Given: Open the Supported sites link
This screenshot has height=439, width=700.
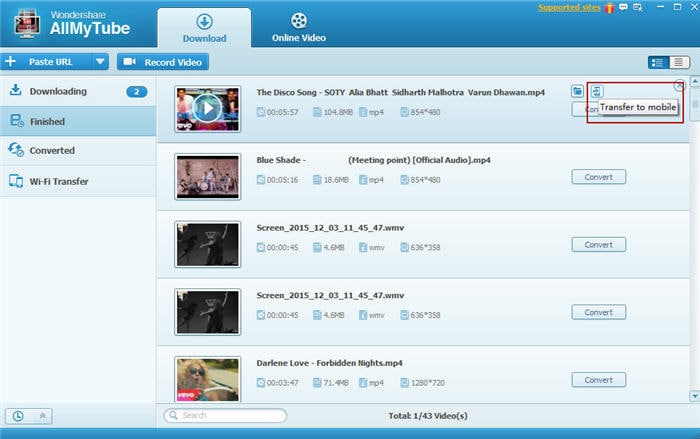Looking at the screenshot, I should [x=569, y=8].
